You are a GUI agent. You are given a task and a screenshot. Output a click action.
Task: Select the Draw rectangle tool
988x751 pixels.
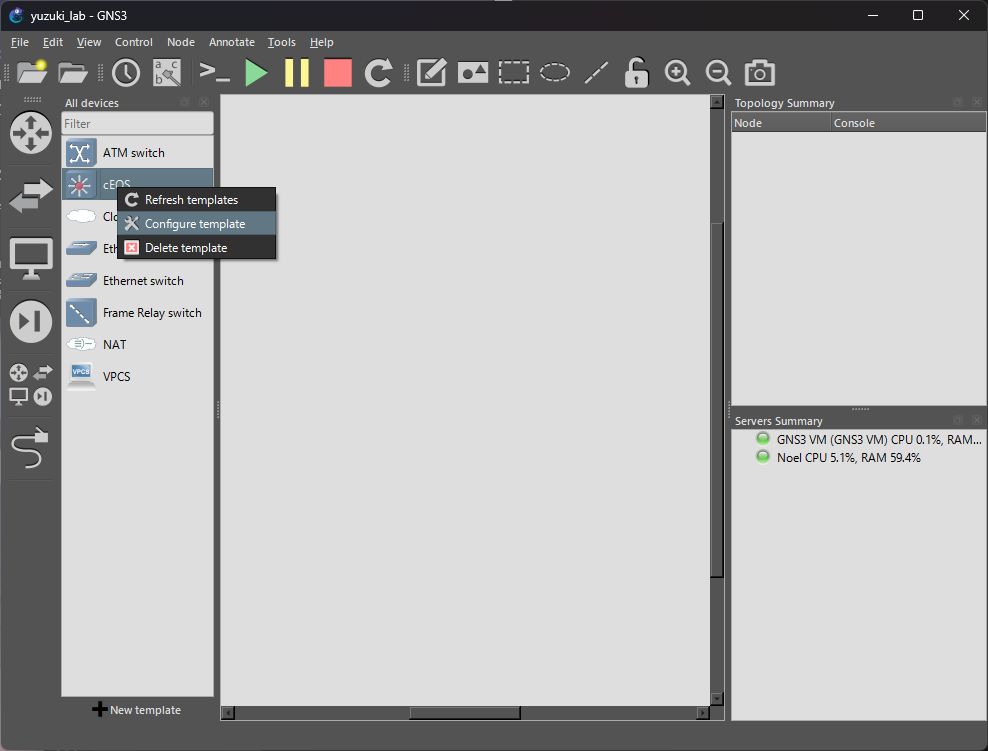coord(514,73)
